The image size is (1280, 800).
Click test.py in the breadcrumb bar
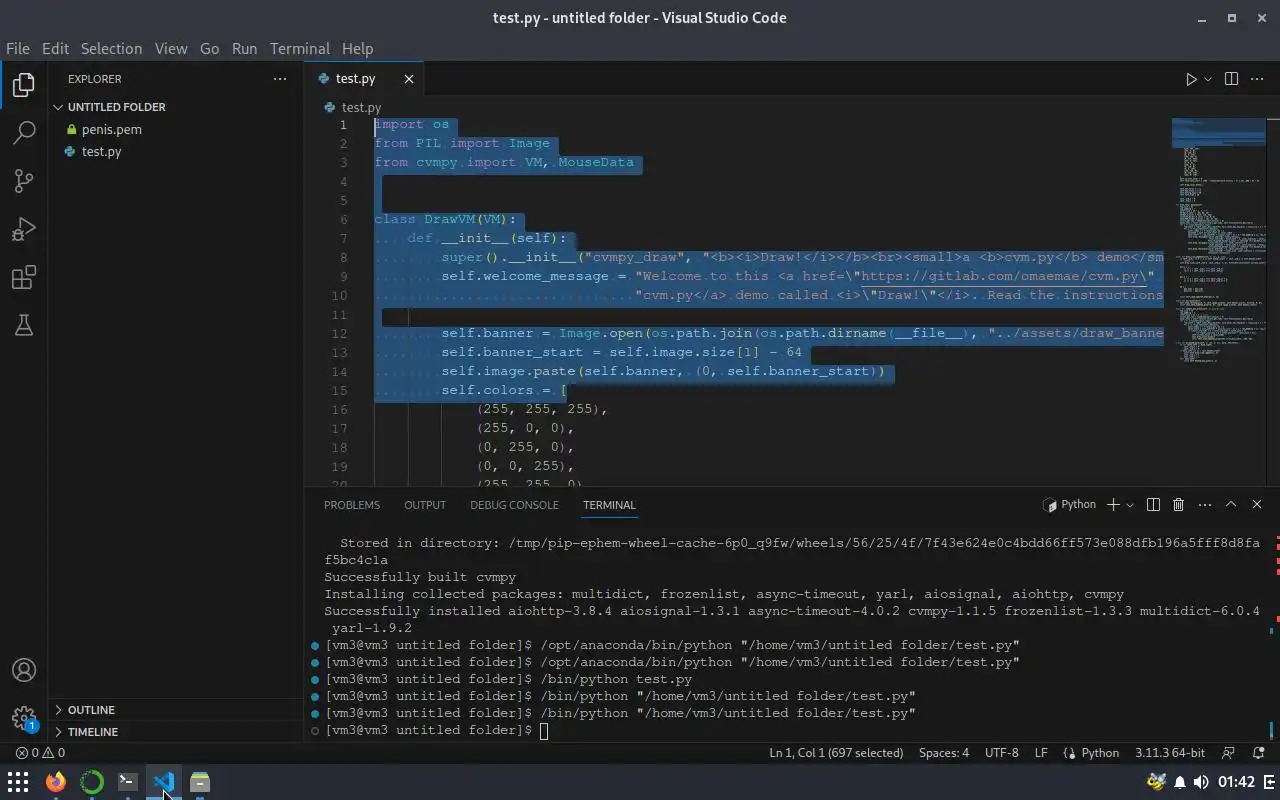coord(361,107)
